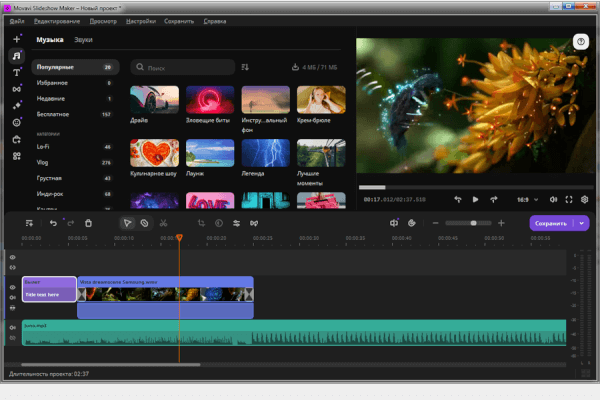
Task: Open the stickers smiley sidebar icon
Action: 16,122
